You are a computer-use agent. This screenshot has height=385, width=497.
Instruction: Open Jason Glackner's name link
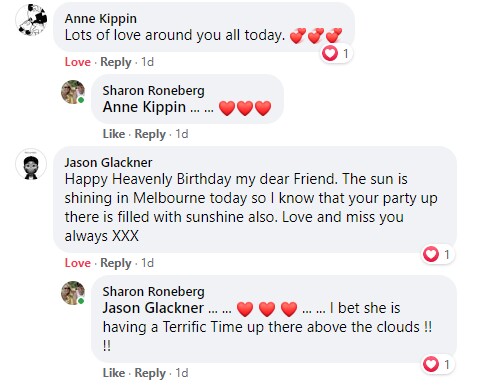click(108, 162)
